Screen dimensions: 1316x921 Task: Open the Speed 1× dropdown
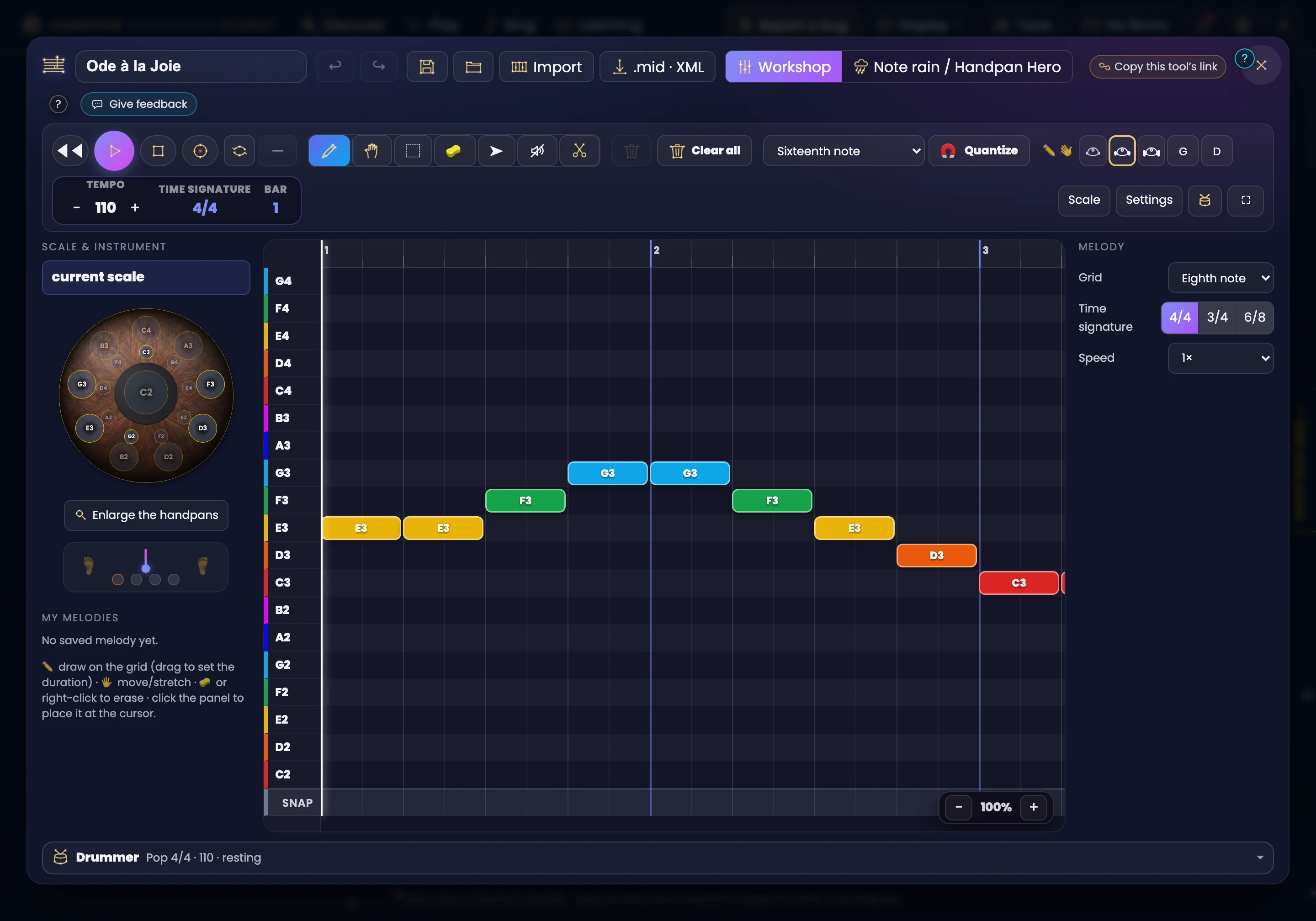click(x=1220, y=358)
